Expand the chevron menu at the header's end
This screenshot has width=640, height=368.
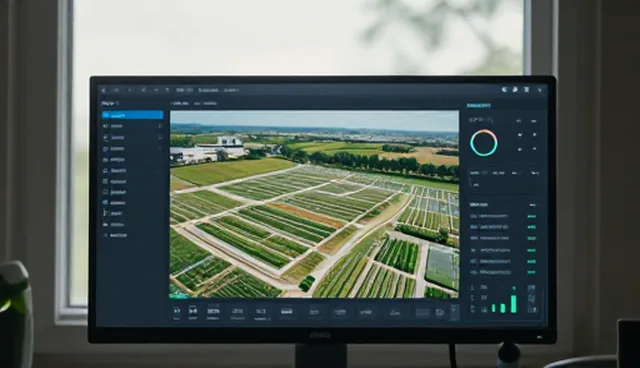[540, 90]
